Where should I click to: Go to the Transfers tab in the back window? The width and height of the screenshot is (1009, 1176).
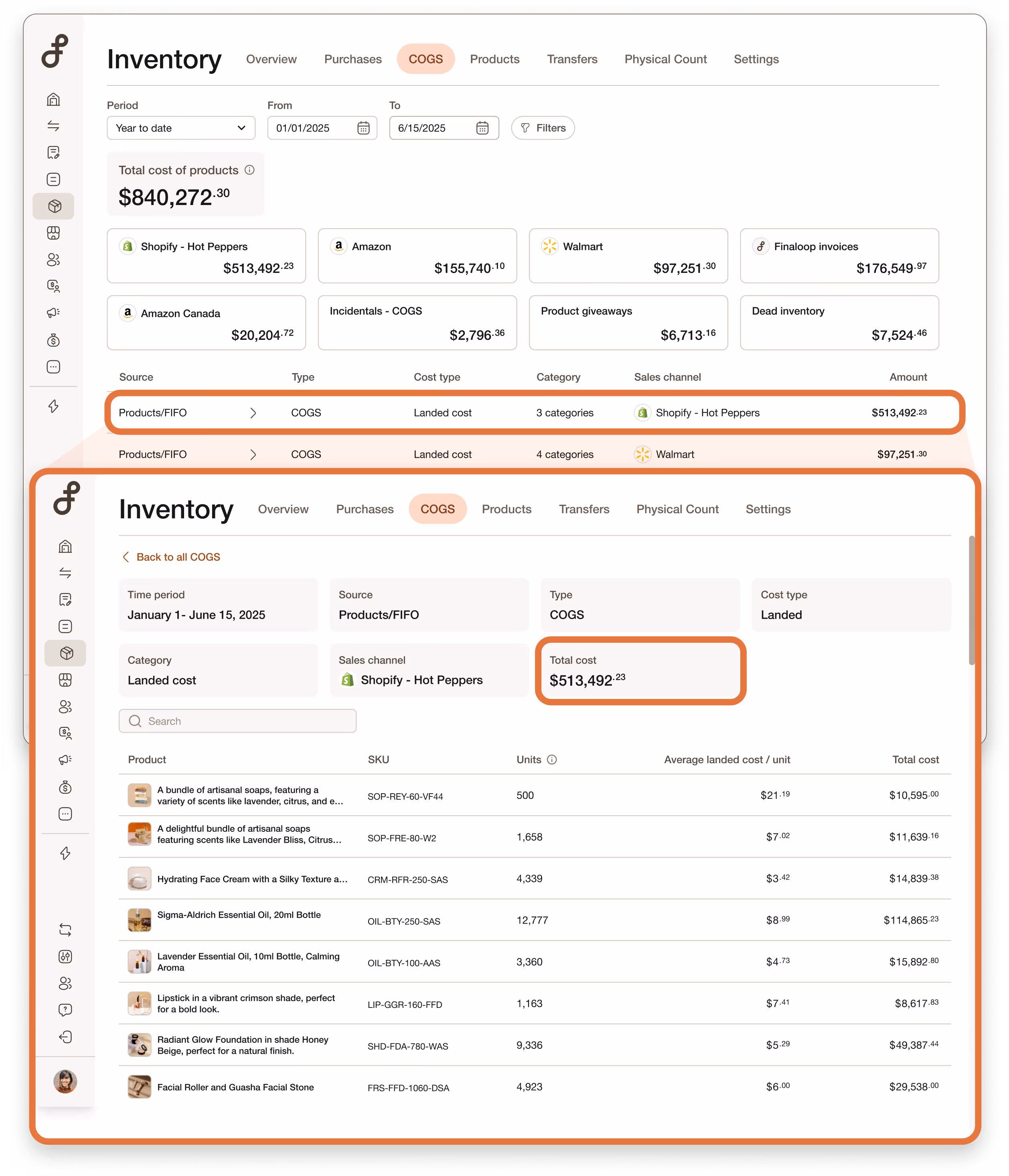coord(572,59)
